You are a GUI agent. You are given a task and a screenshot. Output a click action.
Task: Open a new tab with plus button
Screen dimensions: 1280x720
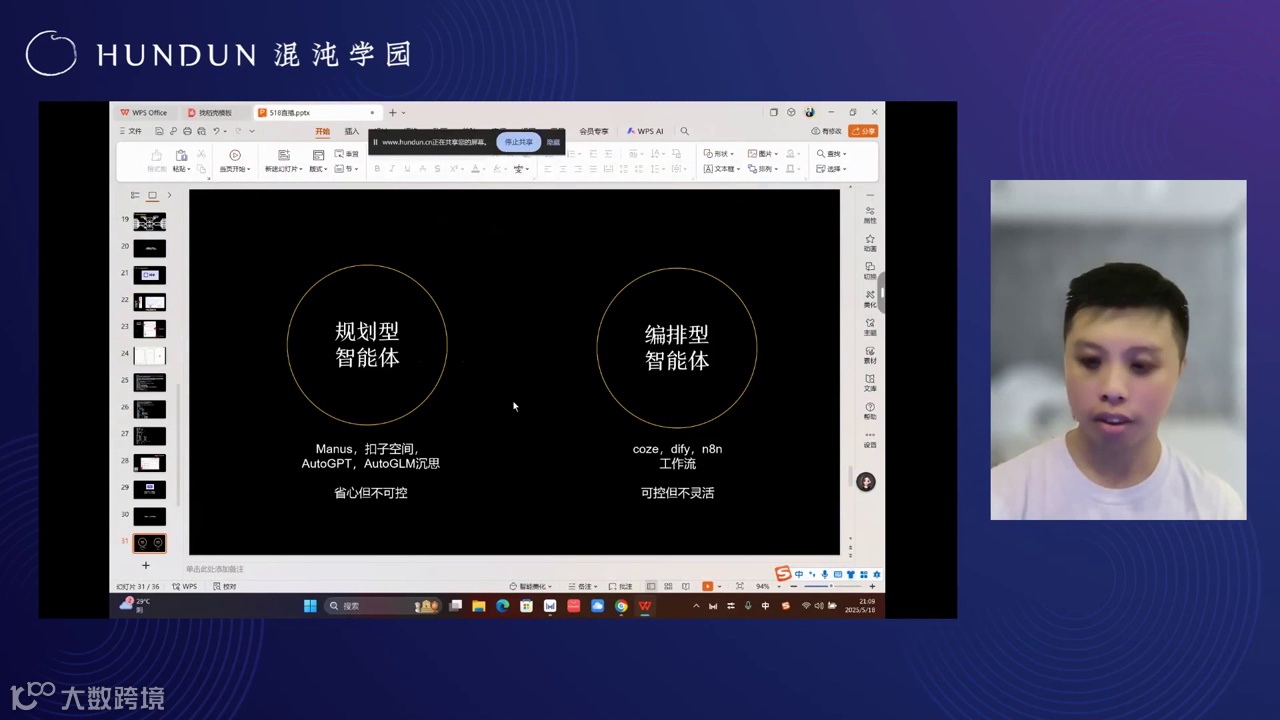click(x=392, y=113)
